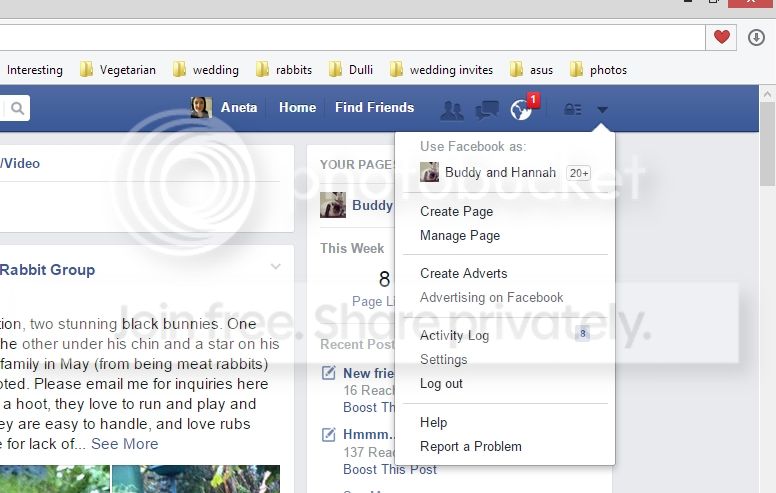Collapse the account dropdown arrow

pyautogui.click(x=602, y=110)
